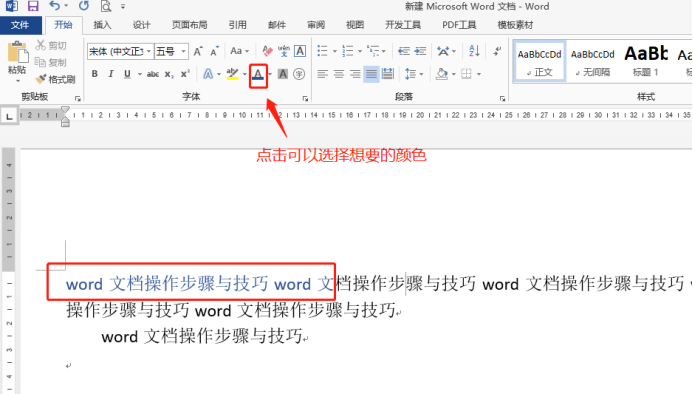Clear all formatting with the eraser icon
This screenshot has height=394, width=693.
267,51
